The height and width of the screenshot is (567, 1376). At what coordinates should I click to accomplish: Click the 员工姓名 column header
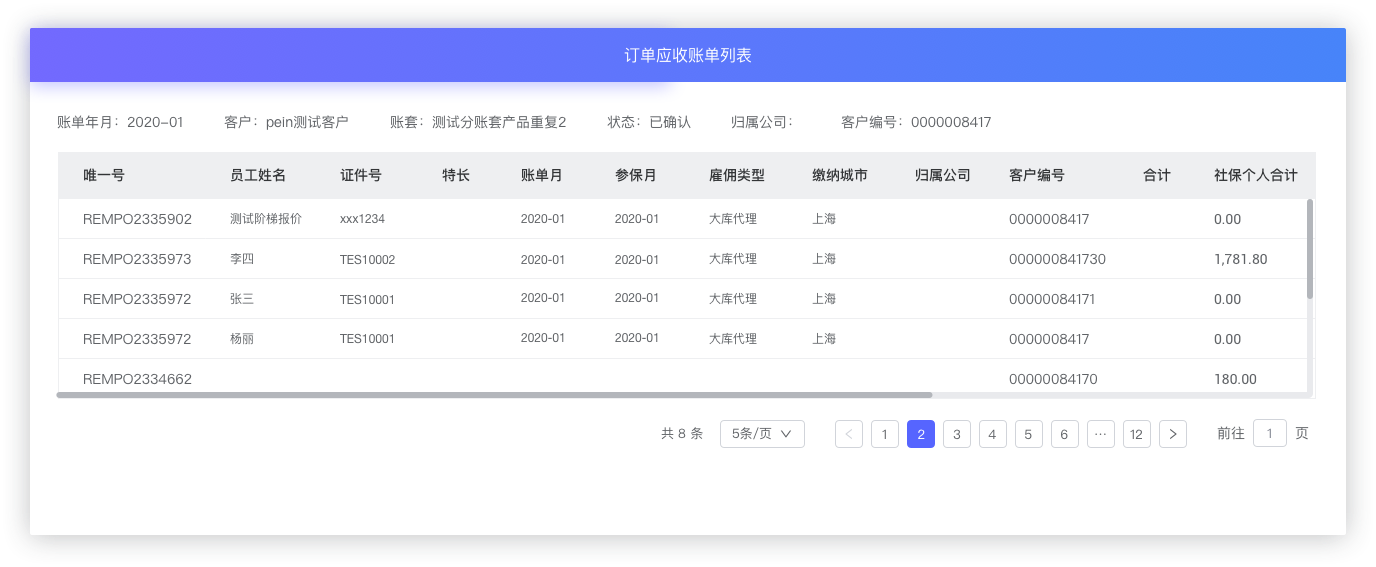click(x=258, y=175)
